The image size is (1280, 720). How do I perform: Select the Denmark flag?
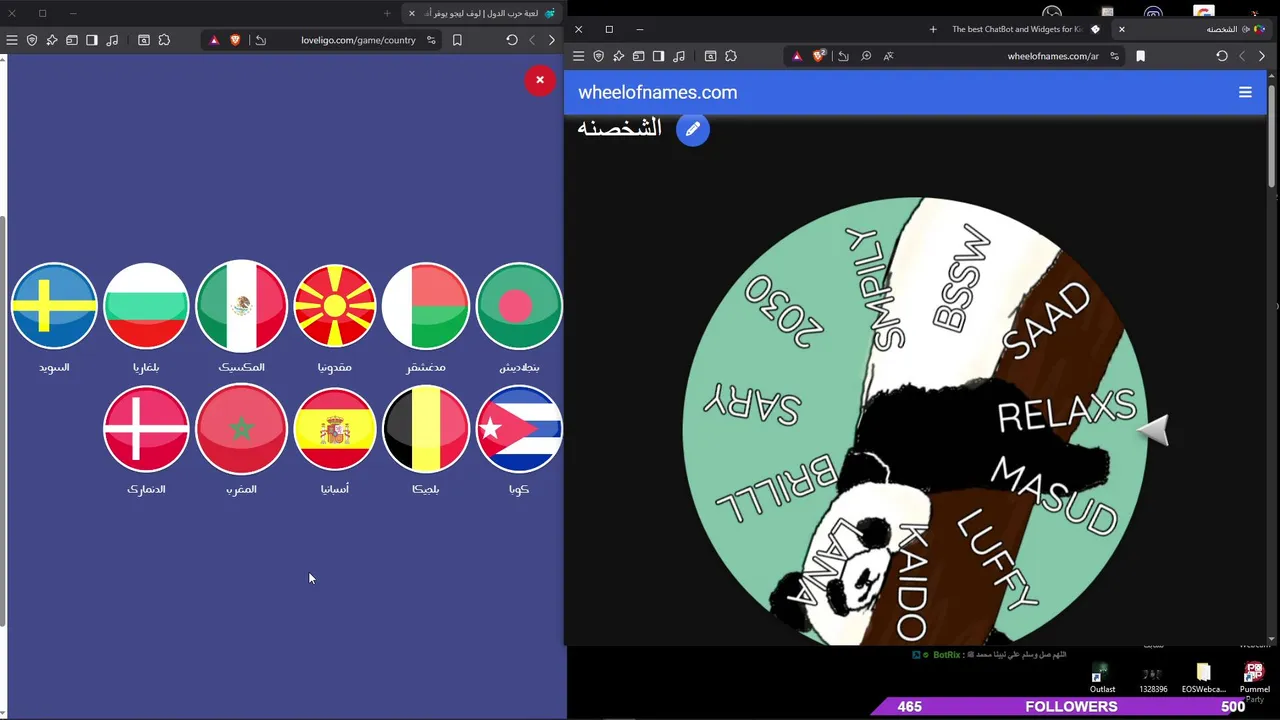tap(146, 429)
